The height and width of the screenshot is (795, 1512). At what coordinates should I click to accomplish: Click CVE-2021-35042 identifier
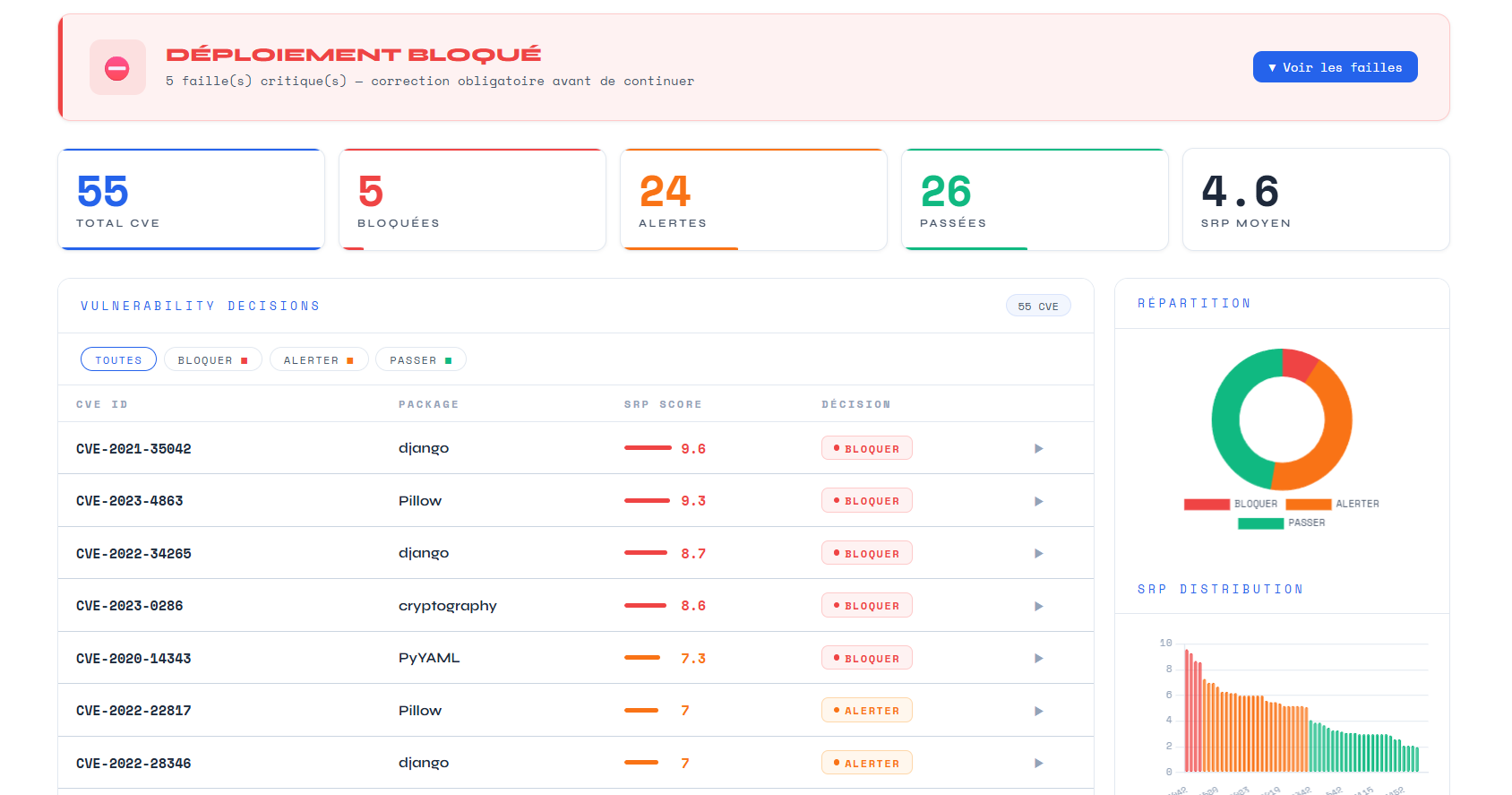[x=133, y=449]
